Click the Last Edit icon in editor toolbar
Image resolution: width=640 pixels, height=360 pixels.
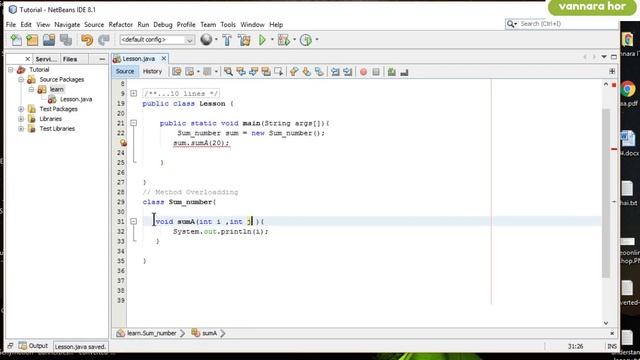tap(176, 72)
